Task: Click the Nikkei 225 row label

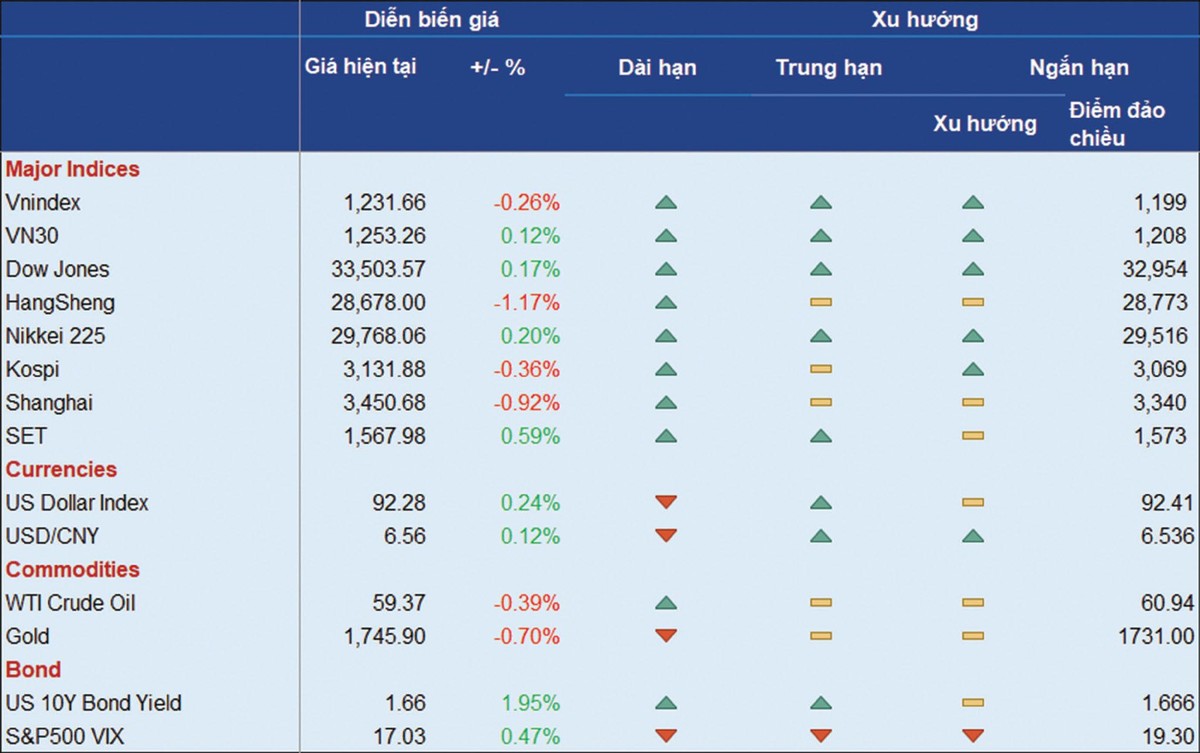Action: (x=55, y=336)
